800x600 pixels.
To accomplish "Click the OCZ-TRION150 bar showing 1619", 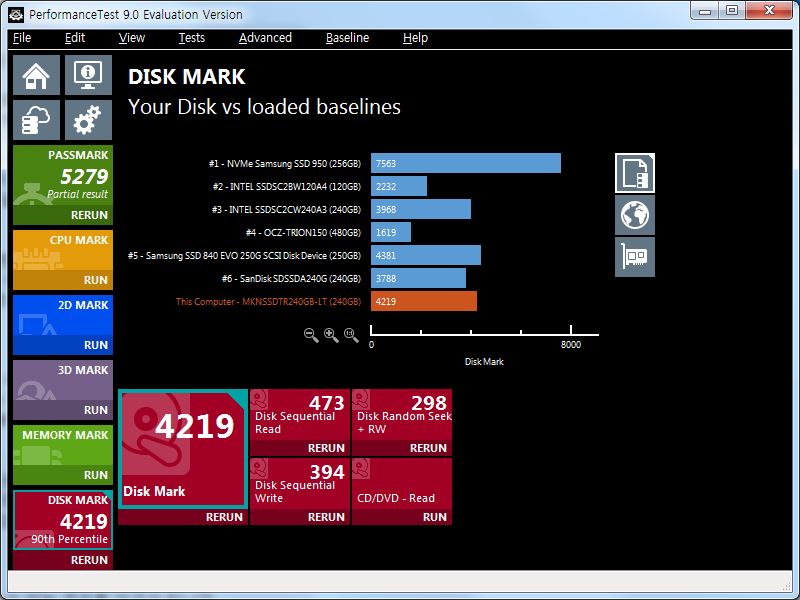I will coord(391,232).
